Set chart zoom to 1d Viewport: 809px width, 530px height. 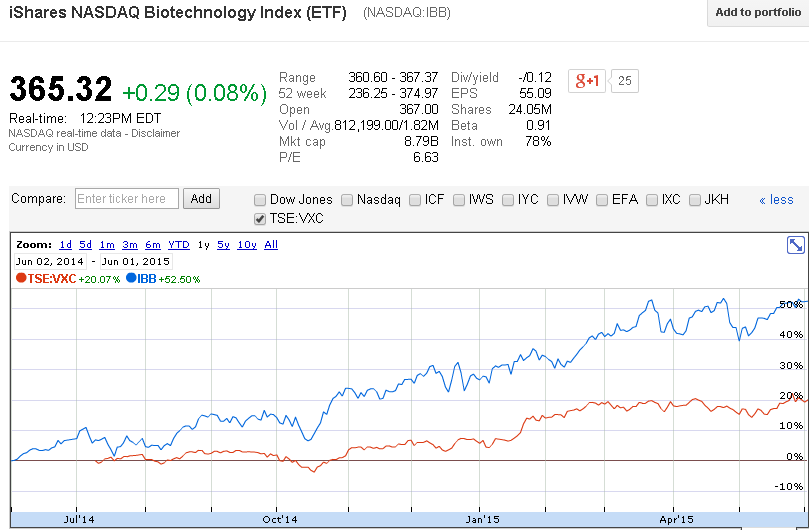tap(65, 245)
